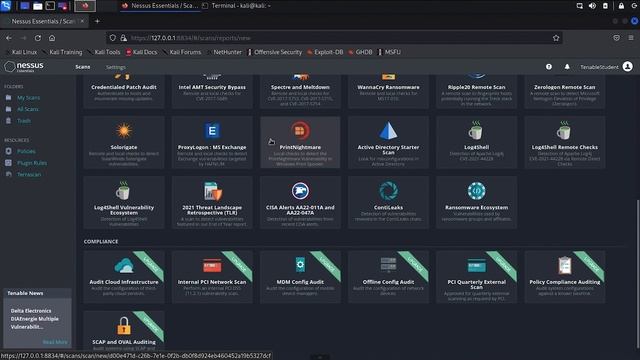Open the notifications bell icon

click(567, 67)
